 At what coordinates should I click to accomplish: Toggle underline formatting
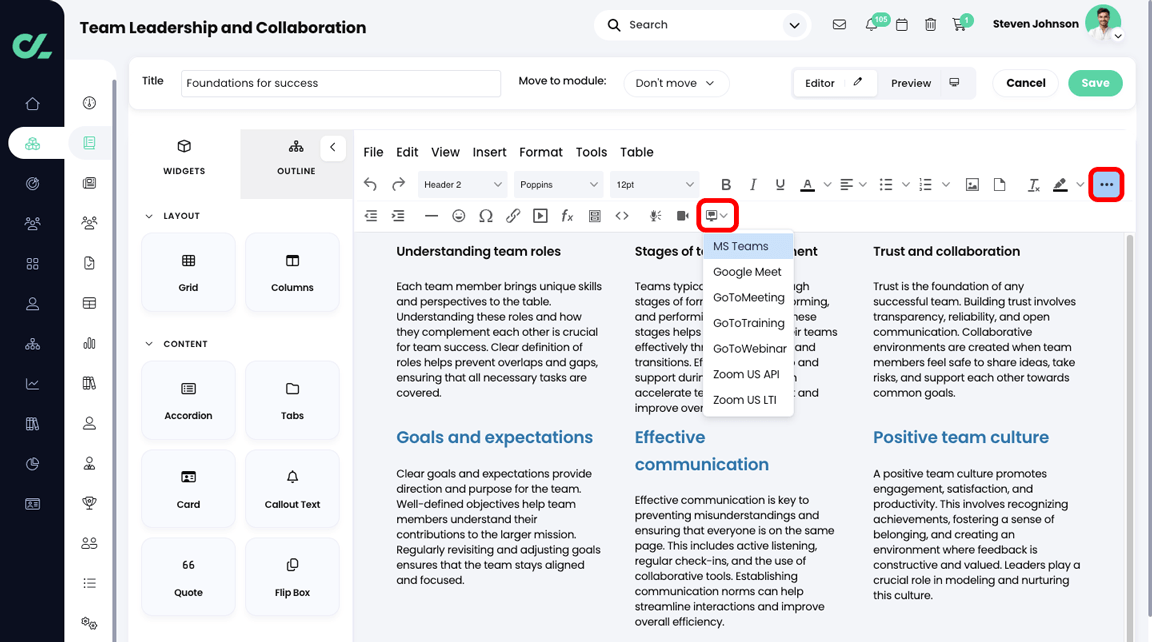tap(780, 184)
